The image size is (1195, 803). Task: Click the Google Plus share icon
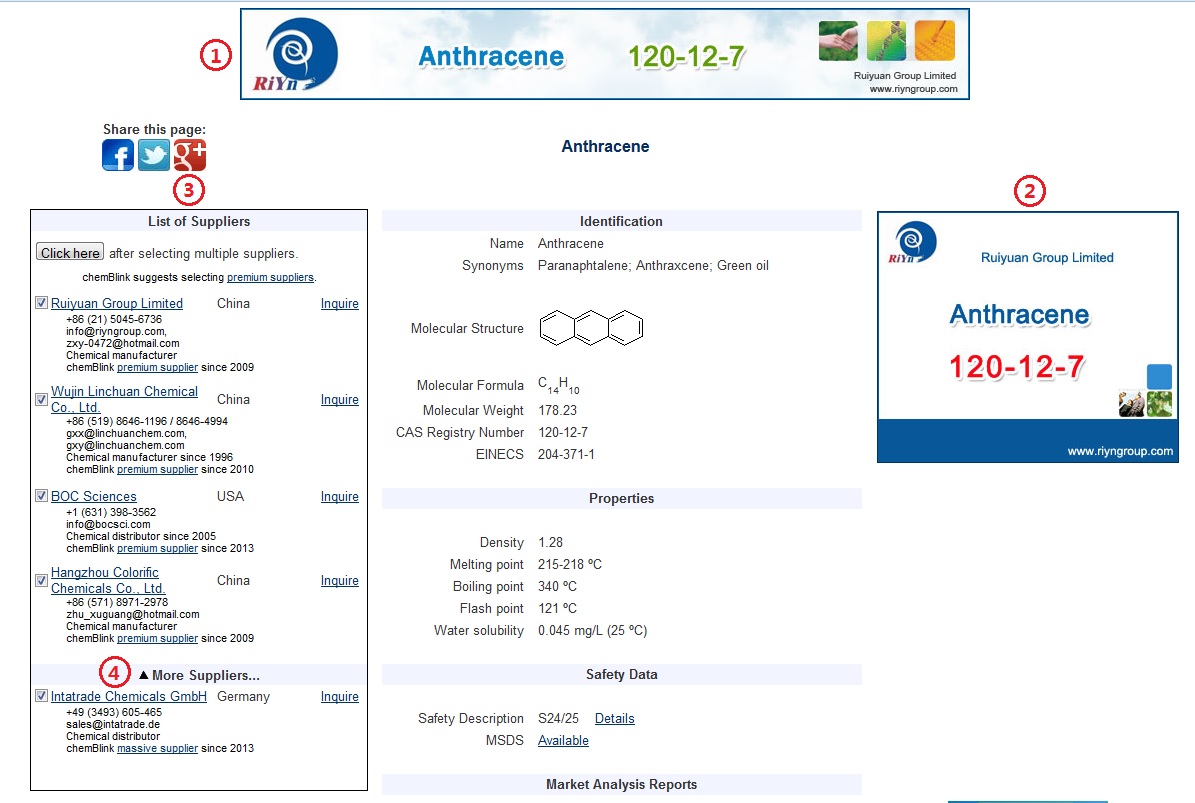point(190,155)
